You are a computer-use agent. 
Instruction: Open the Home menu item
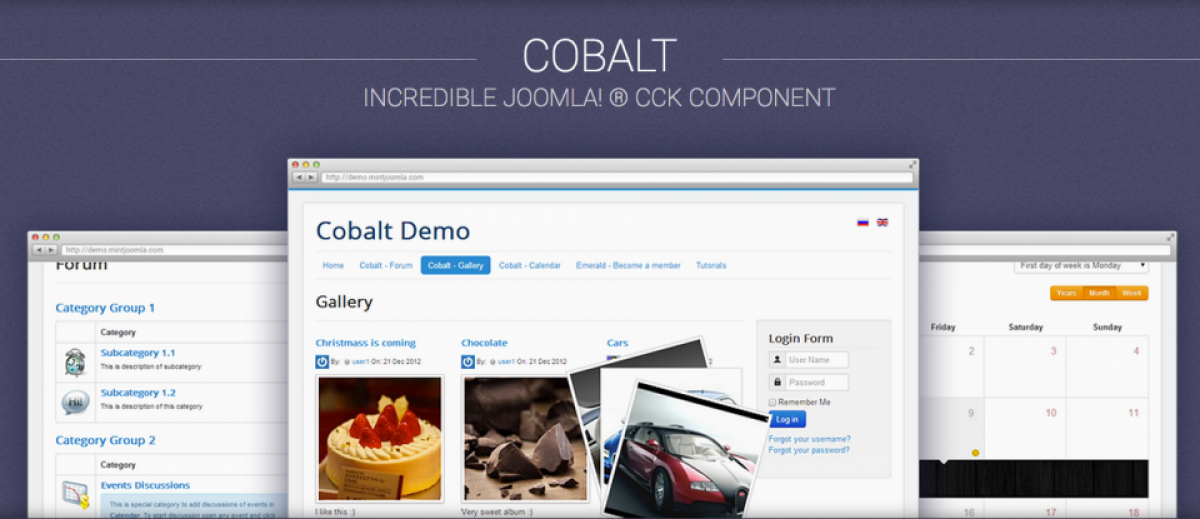click(x=333, y=265)
